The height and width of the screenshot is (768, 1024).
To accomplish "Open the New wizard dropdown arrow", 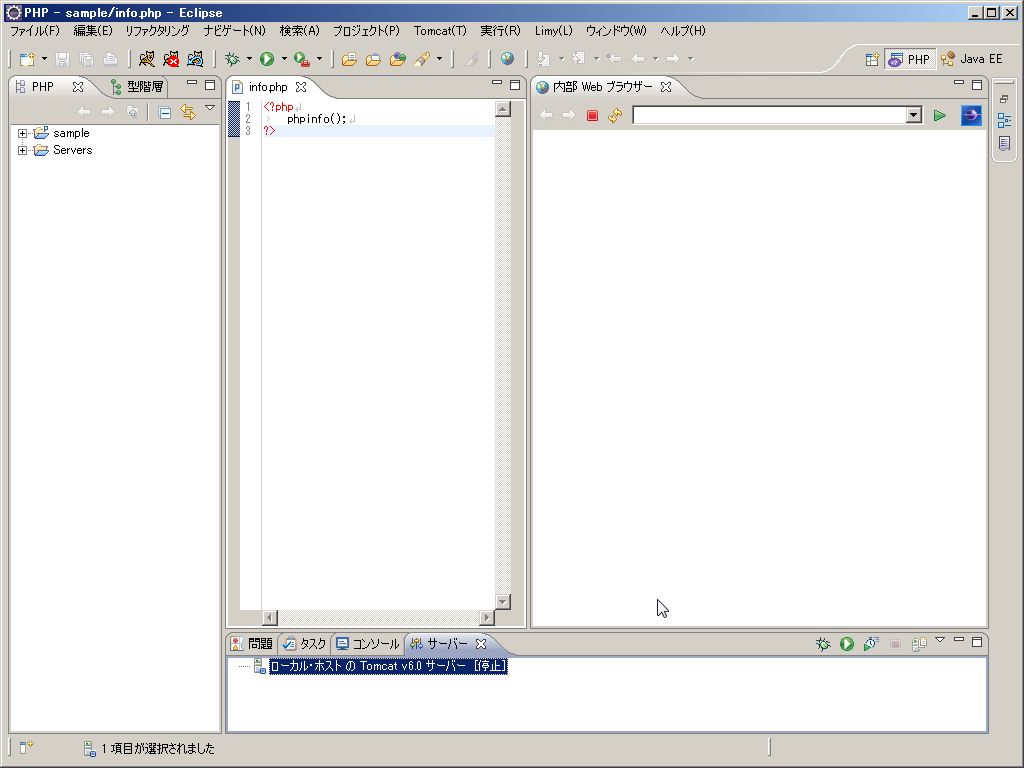I will coord(44,59).
